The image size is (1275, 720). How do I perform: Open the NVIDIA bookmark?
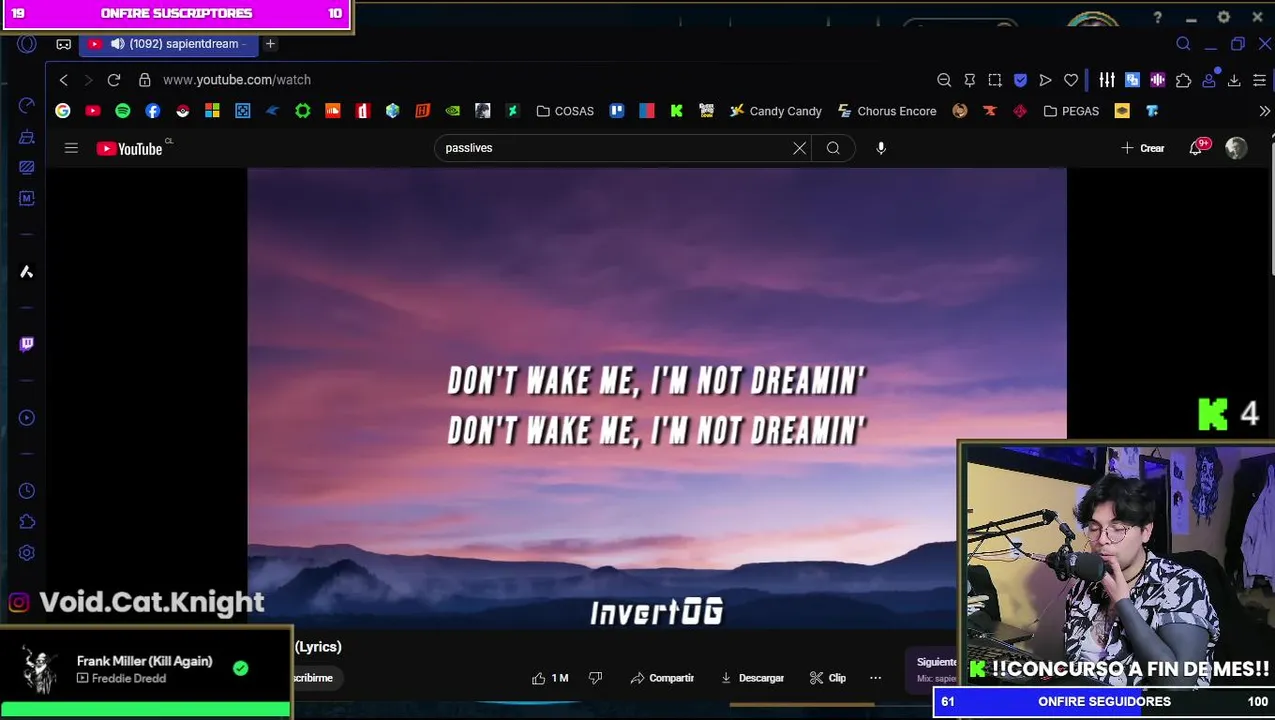(x=453, y=111)
